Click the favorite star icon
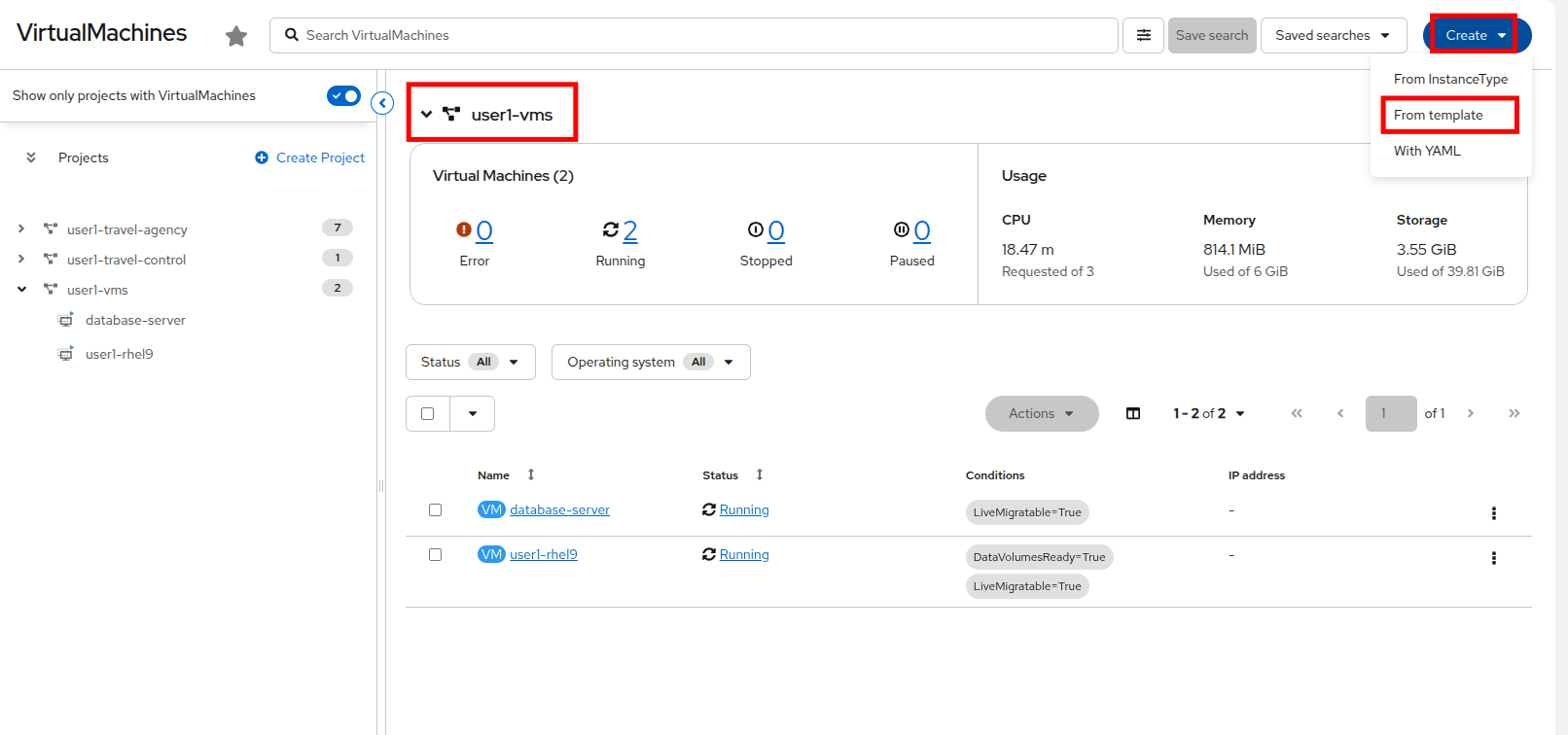The image size is (1568, 735). (236, 36)
